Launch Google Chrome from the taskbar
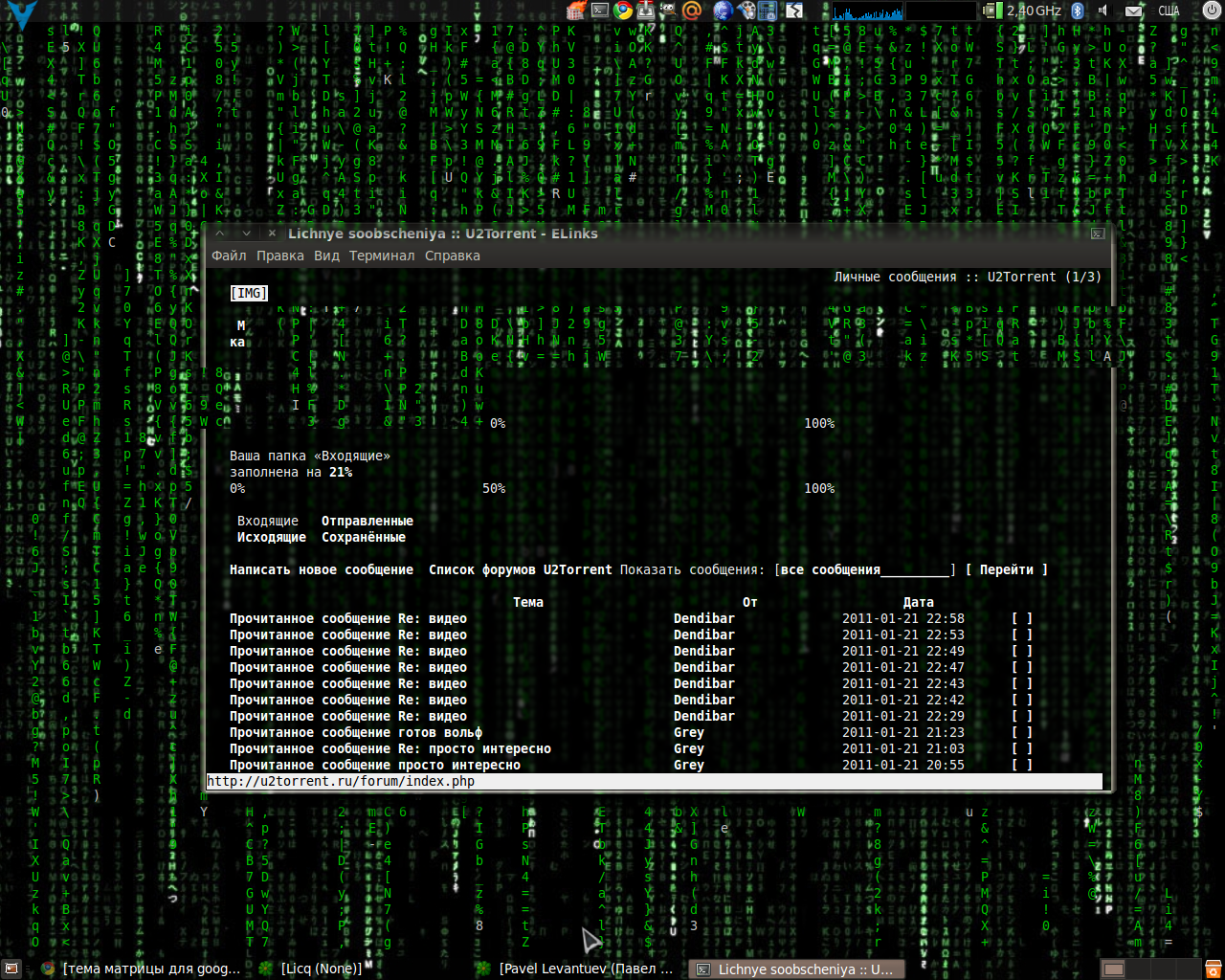Image resolution: width=1225 pixels, height=980 pixels. click(x=624, y=10)
